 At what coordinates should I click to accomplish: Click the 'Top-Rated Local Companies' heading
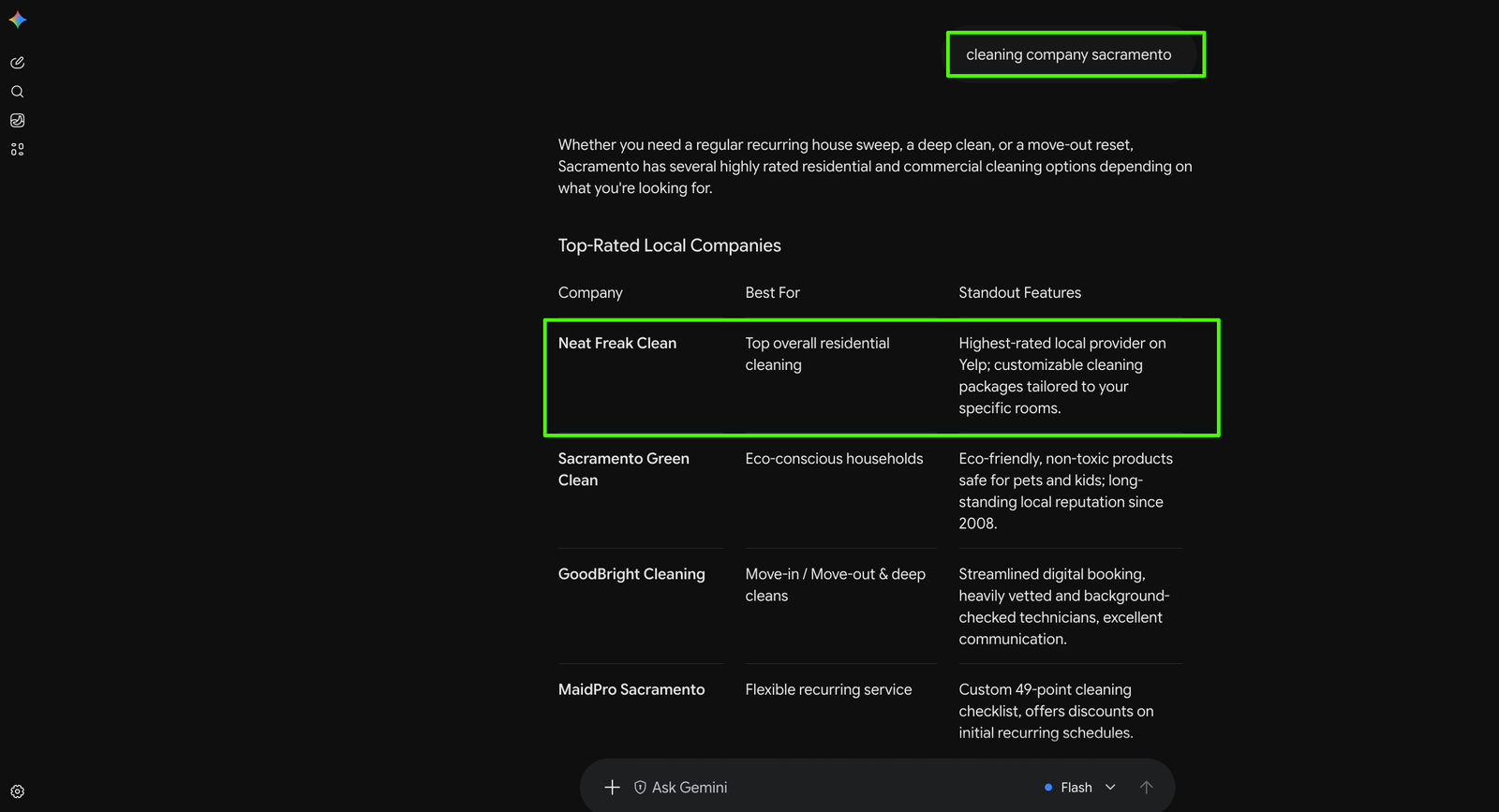pos(670,245)
